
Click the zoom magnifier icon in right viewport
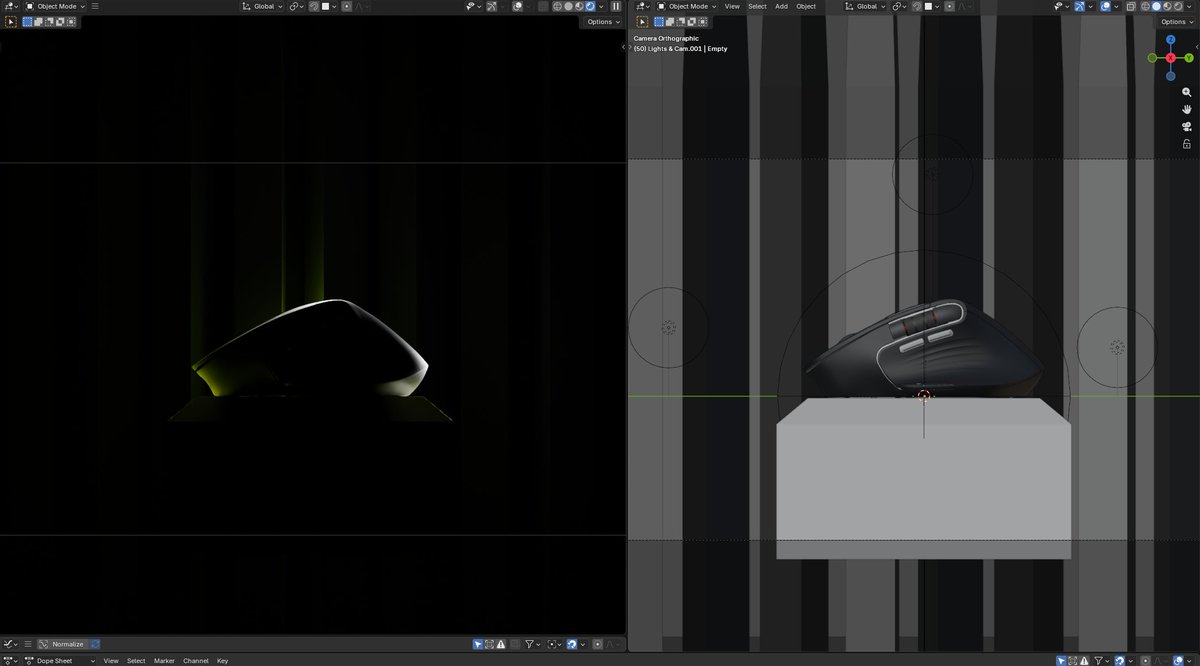(x=1187, y=92)
